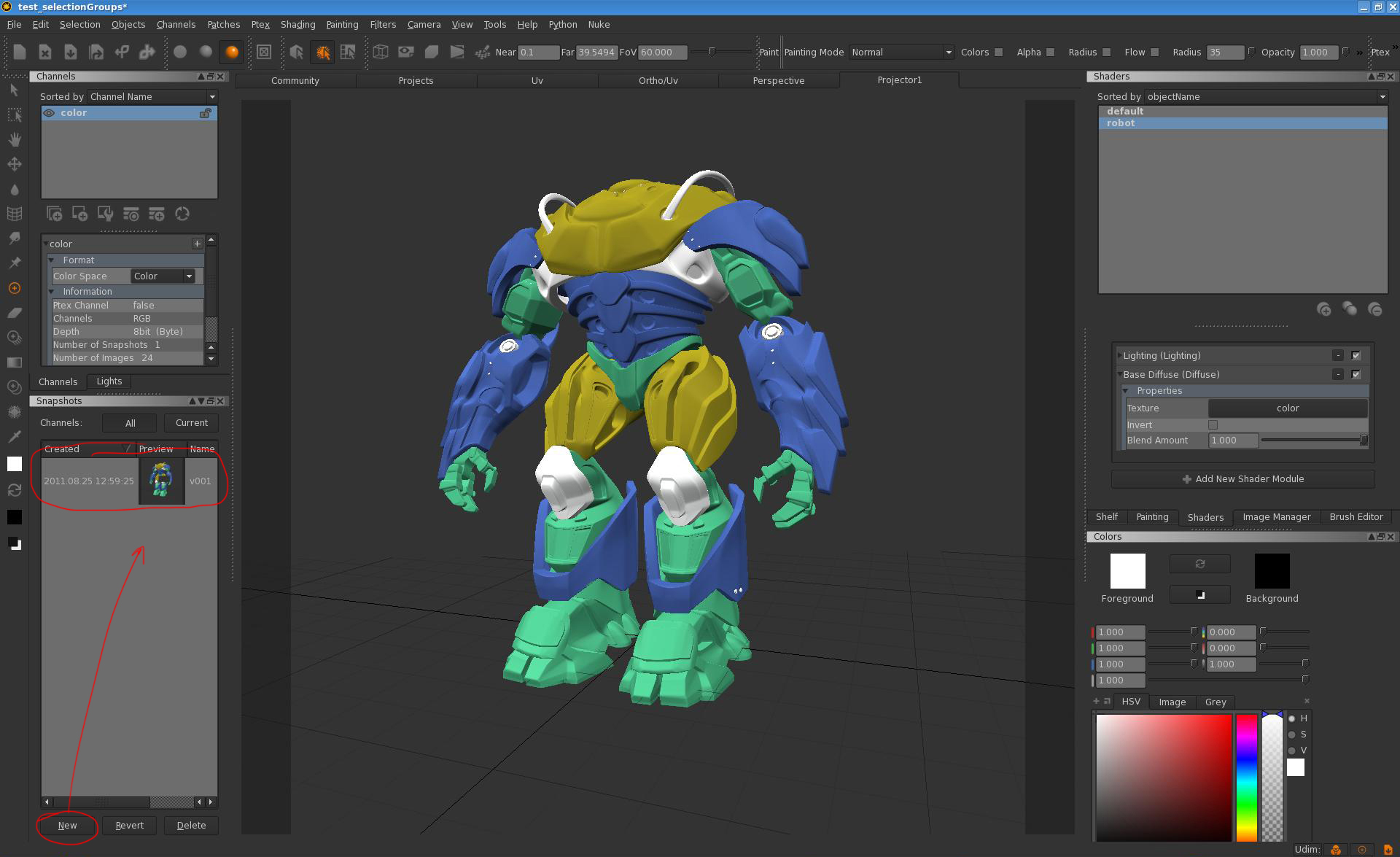
Task: Select the droplet Blur tool
Action: coord(14,190)
